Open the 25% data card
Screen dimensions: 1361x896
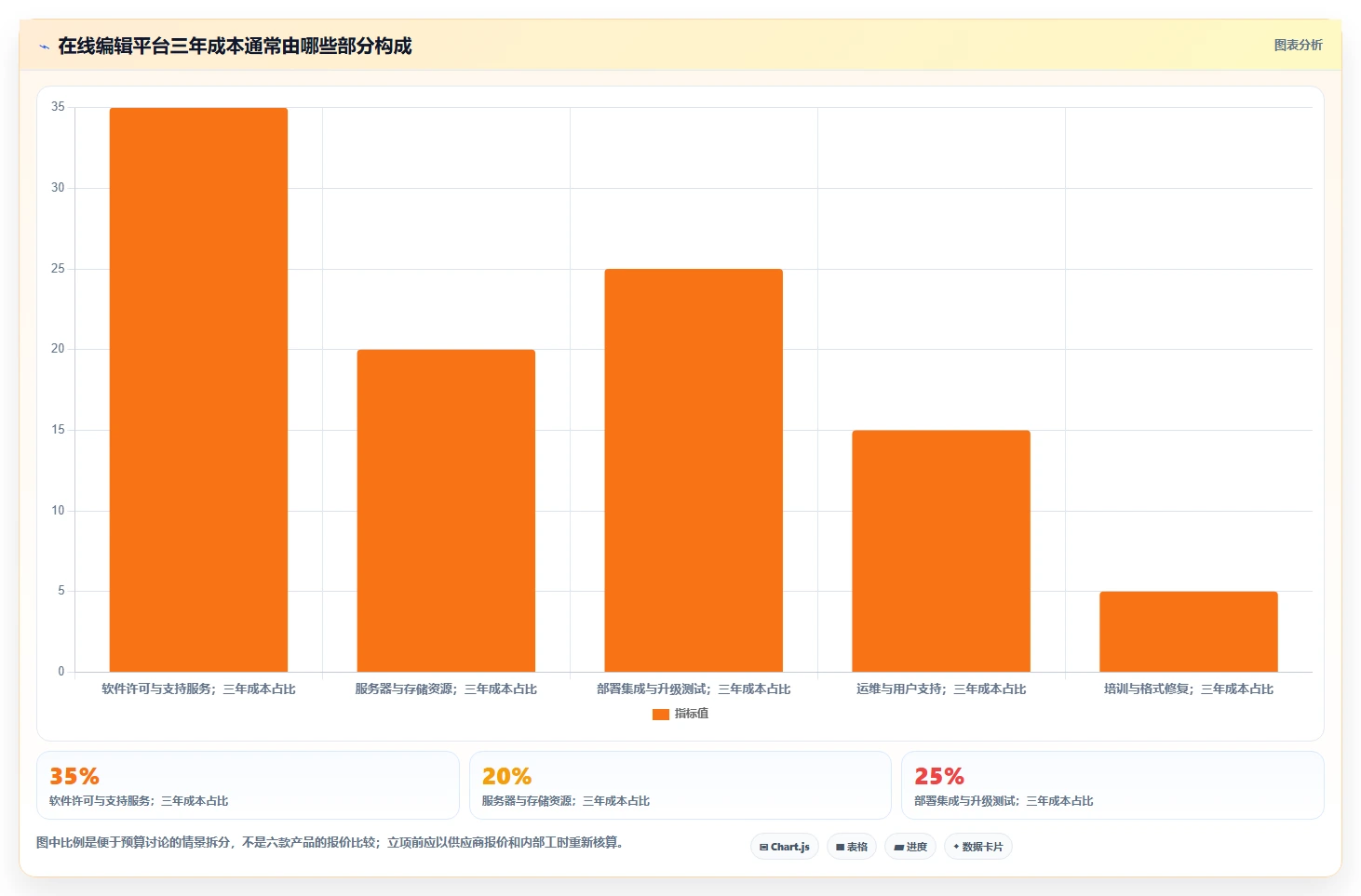pyautogui.click(x=1112, y=785)
